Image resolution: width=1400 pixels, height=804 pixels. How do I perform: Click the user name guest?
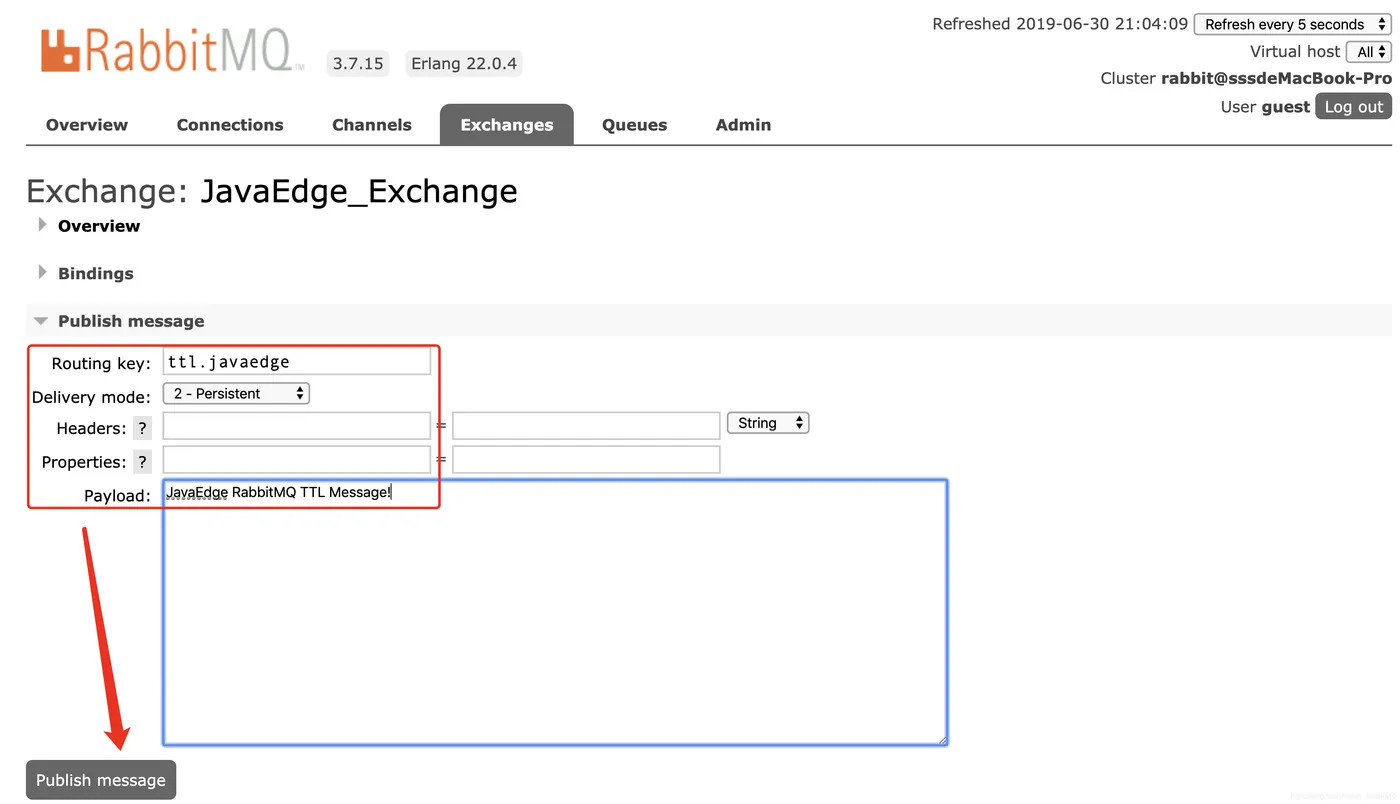click(x=1286, y=107)
